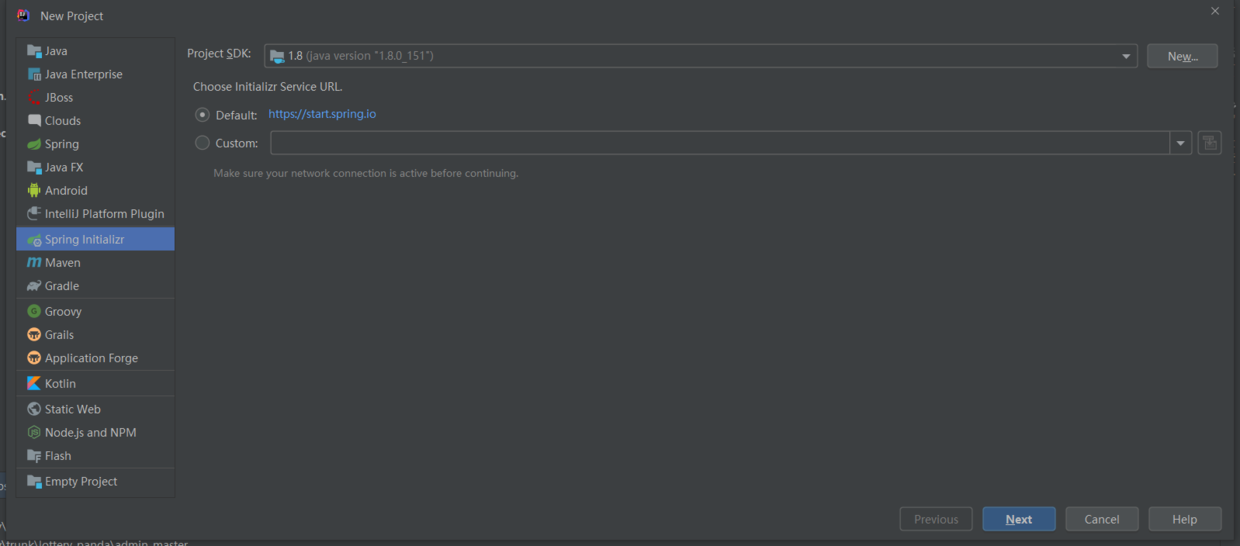Image resolution: width=1240 pixels, height=546 pixels.
Task: Click the Clouds speech-bubble icon
Action: [x=34, y=121]
